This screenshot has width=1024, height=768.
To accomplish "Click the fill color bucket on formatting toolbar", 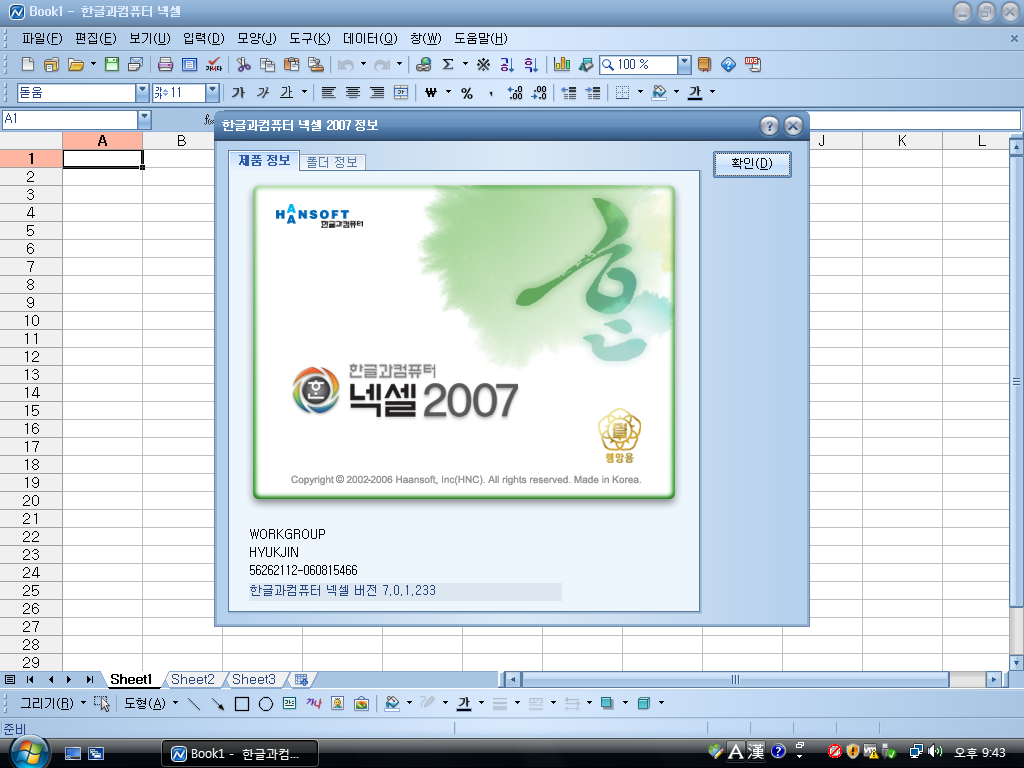I will (x=659, y=92).
